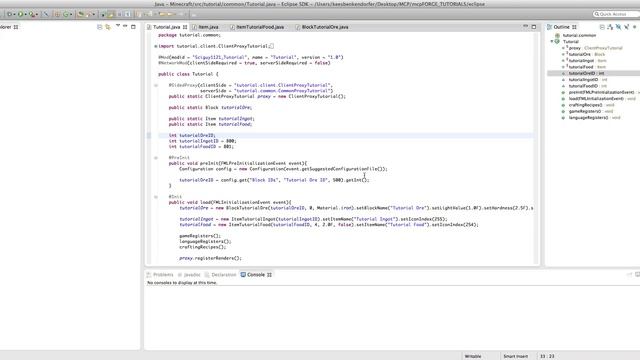Viewport: 640px width, 360px height.
Task: Open Package Explorer view menu triangle
Action: [118, 26]
